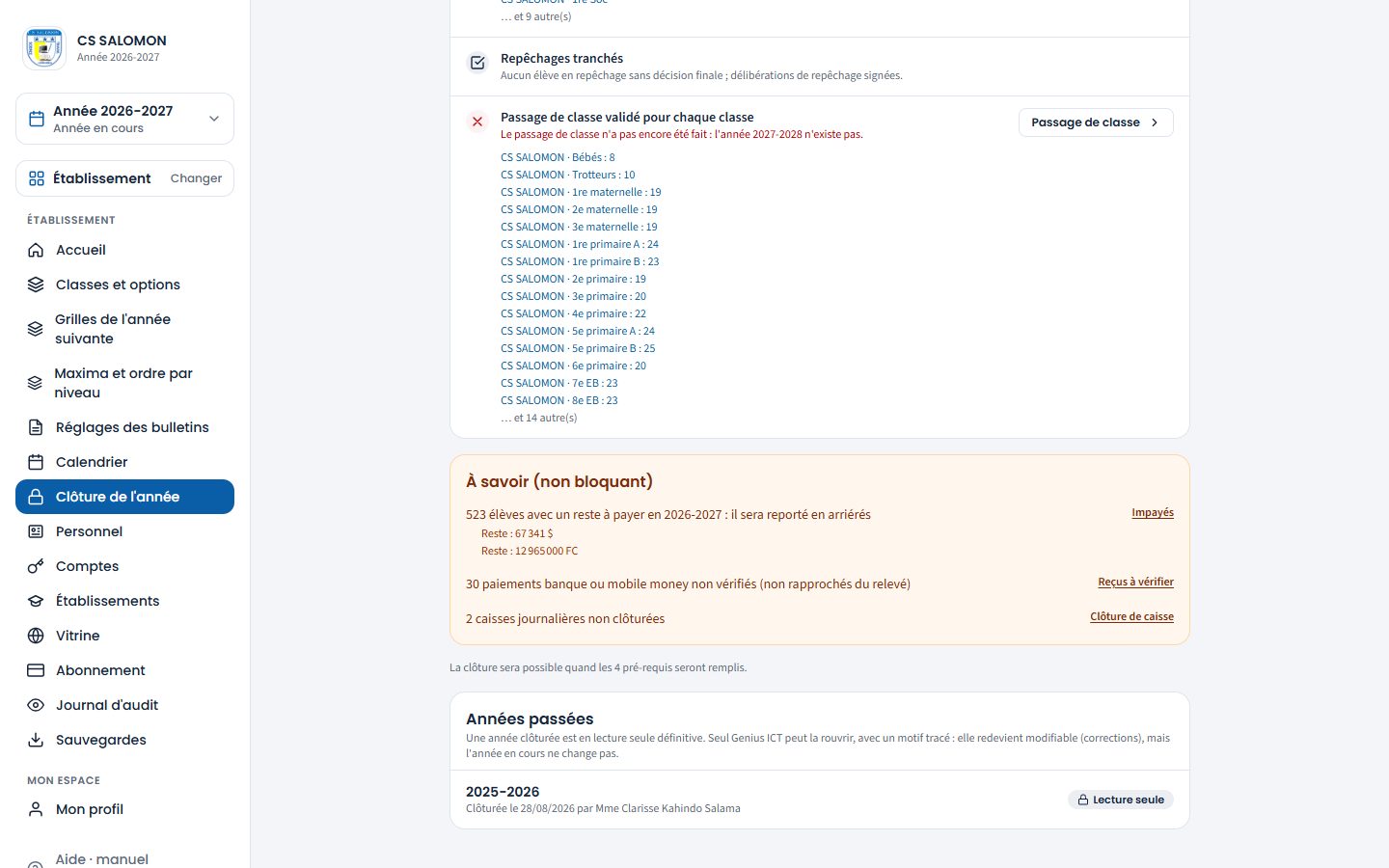1389x868 pixels.
Task: Click the icon for Maxima et ordre par niveau
Action: [36, 383]
